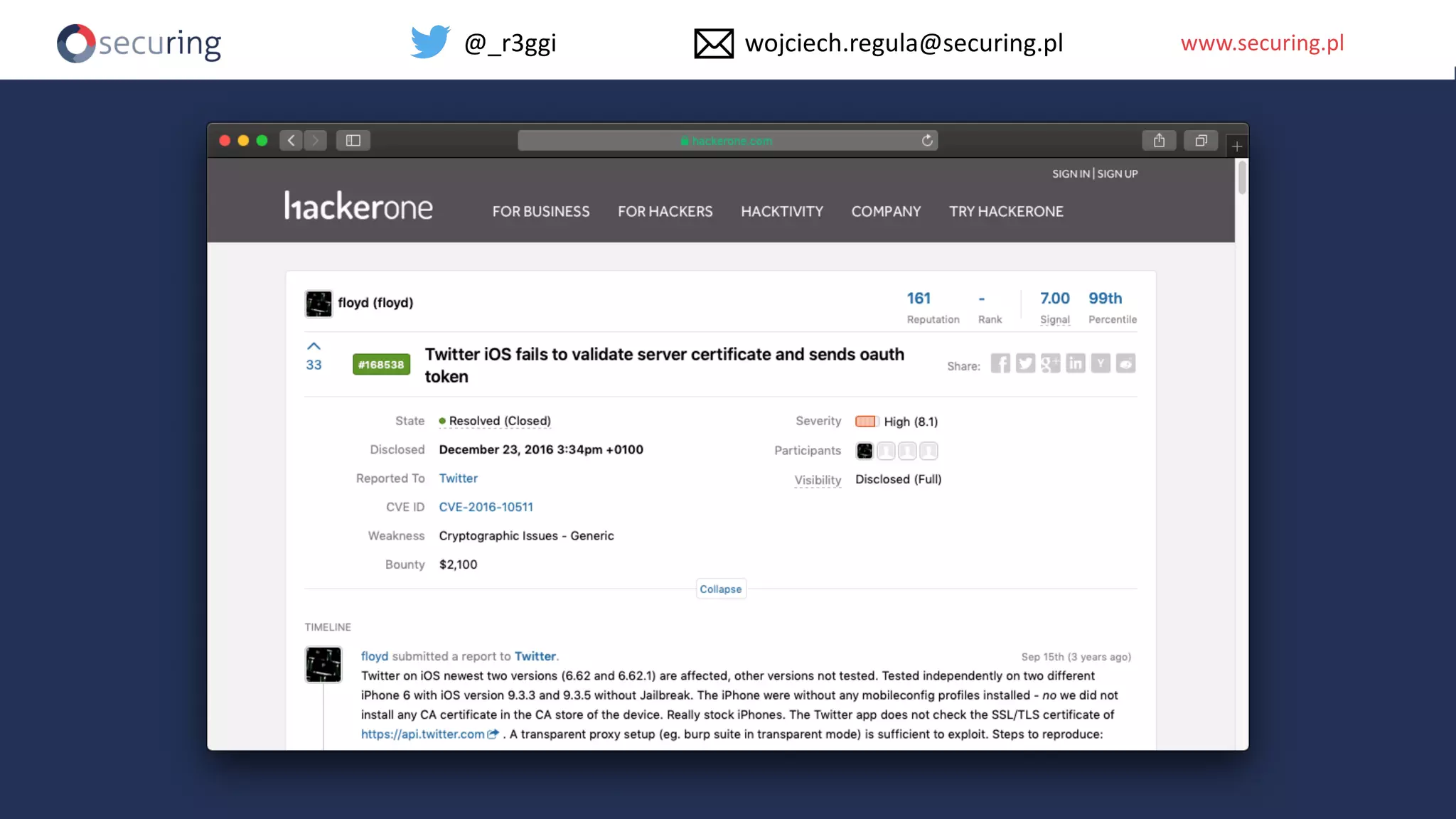Click the first participant avatar
The height and width of the screenshot is (819, 1456).
(x=864, y=451)
